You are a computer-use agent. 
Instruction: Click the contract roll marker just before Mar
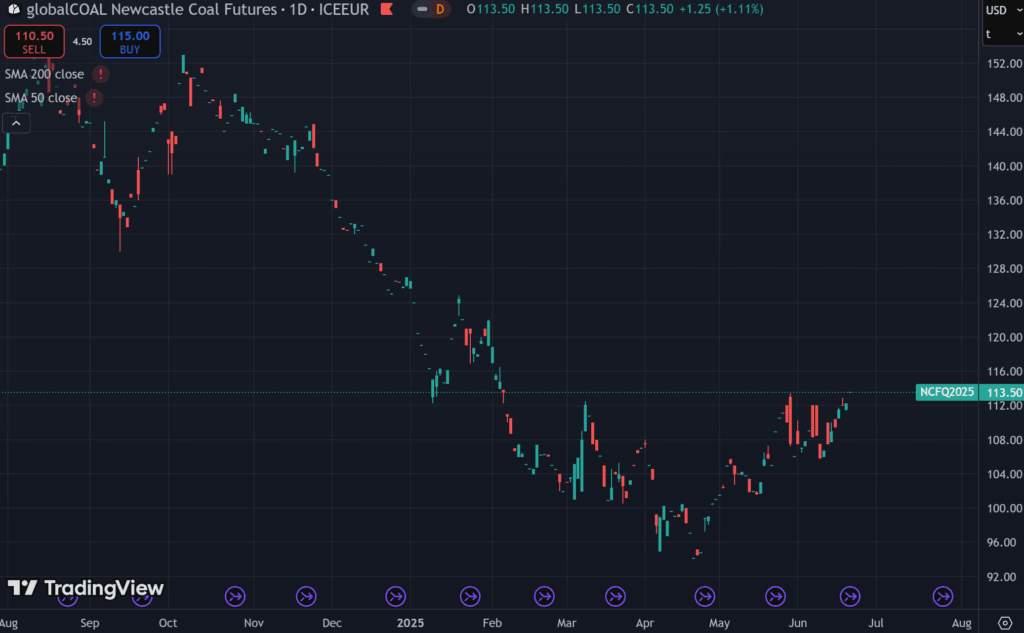click(x=545, y=596)
